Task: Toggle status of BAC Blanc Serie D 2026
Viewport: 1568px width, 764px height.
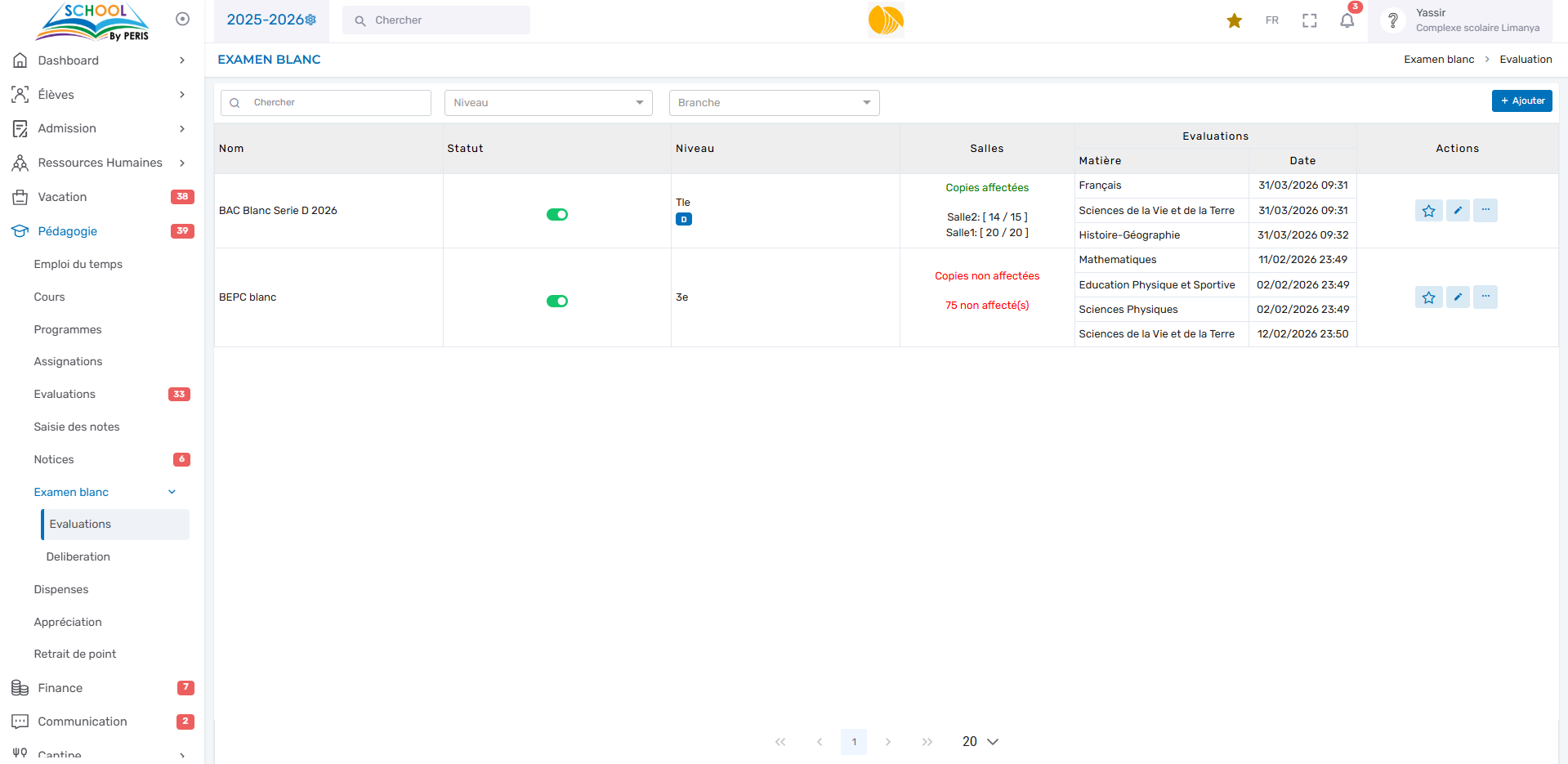Action: pyautogui.click(x=557, y=215)
